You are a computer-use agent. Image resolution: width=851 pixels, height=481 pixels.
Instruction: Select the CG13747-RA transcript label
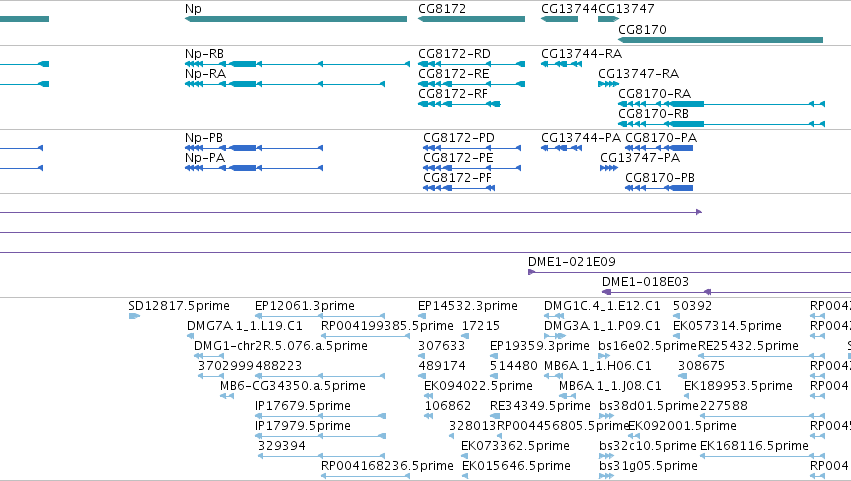[x=638, y=74]
